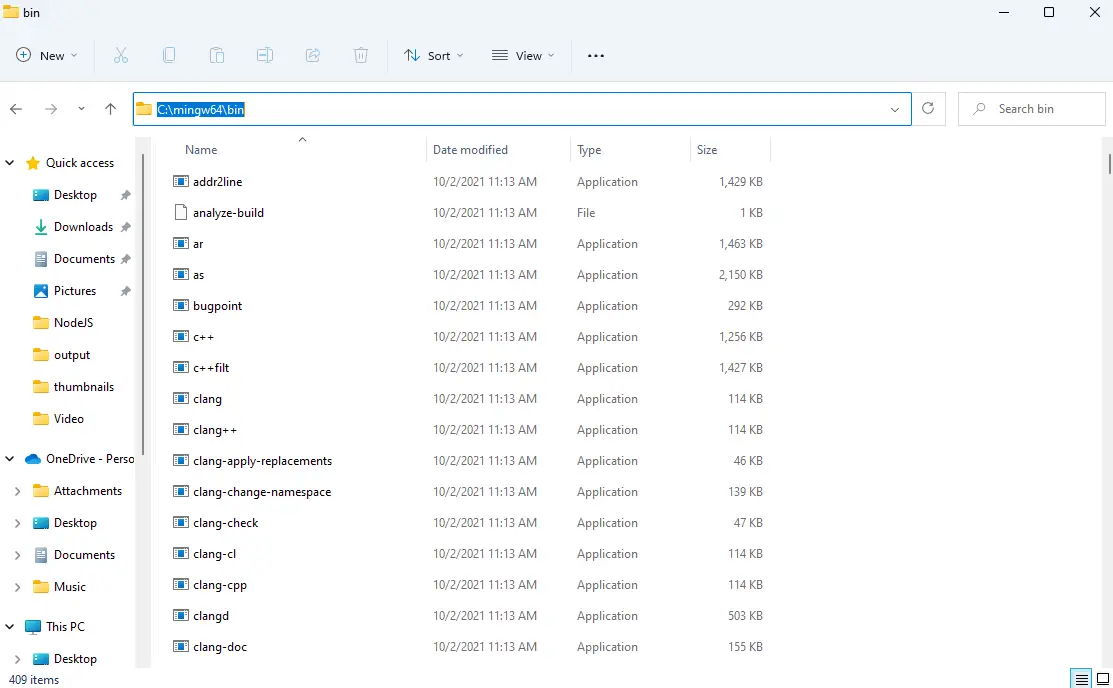Click the Paste clipboard icon
Screen dimensions: 1113x688
pyautogui.click(x=217, y=56)
